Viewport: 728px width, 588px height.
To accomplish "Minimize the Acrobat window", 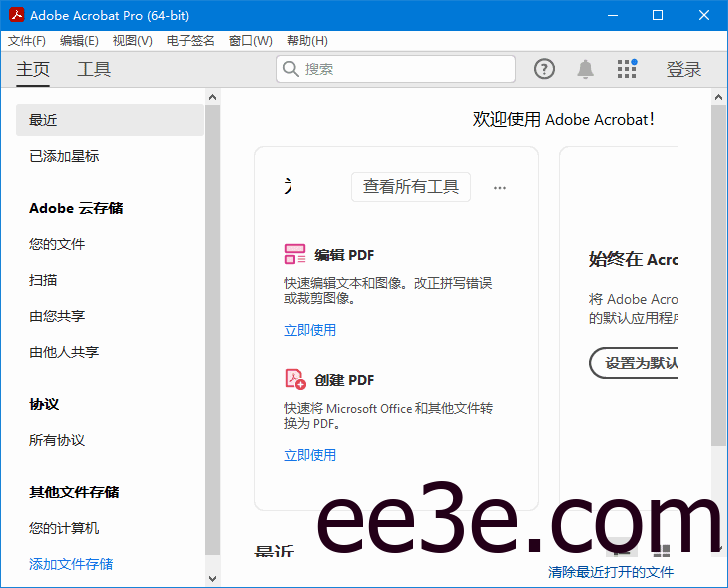I will 613,15.
